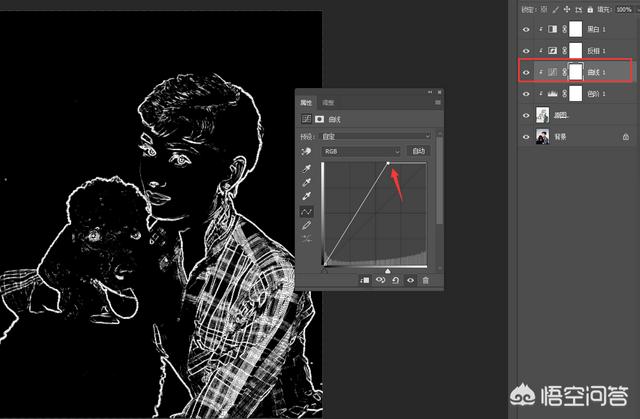Click the on-image targeted adjustment hand tool
The width and height of the screenshot is (640, 419).
pos(306,152)
